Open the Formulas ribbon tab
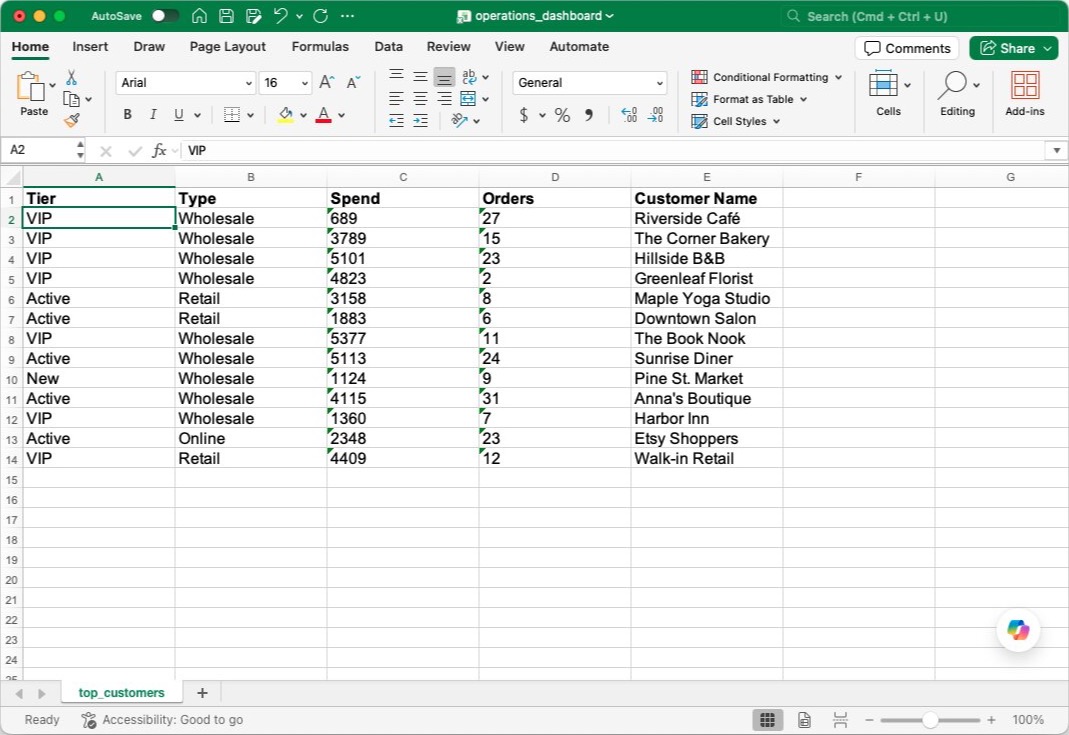The height and width of the screenshot is (735, 1069). click(320, 46)
